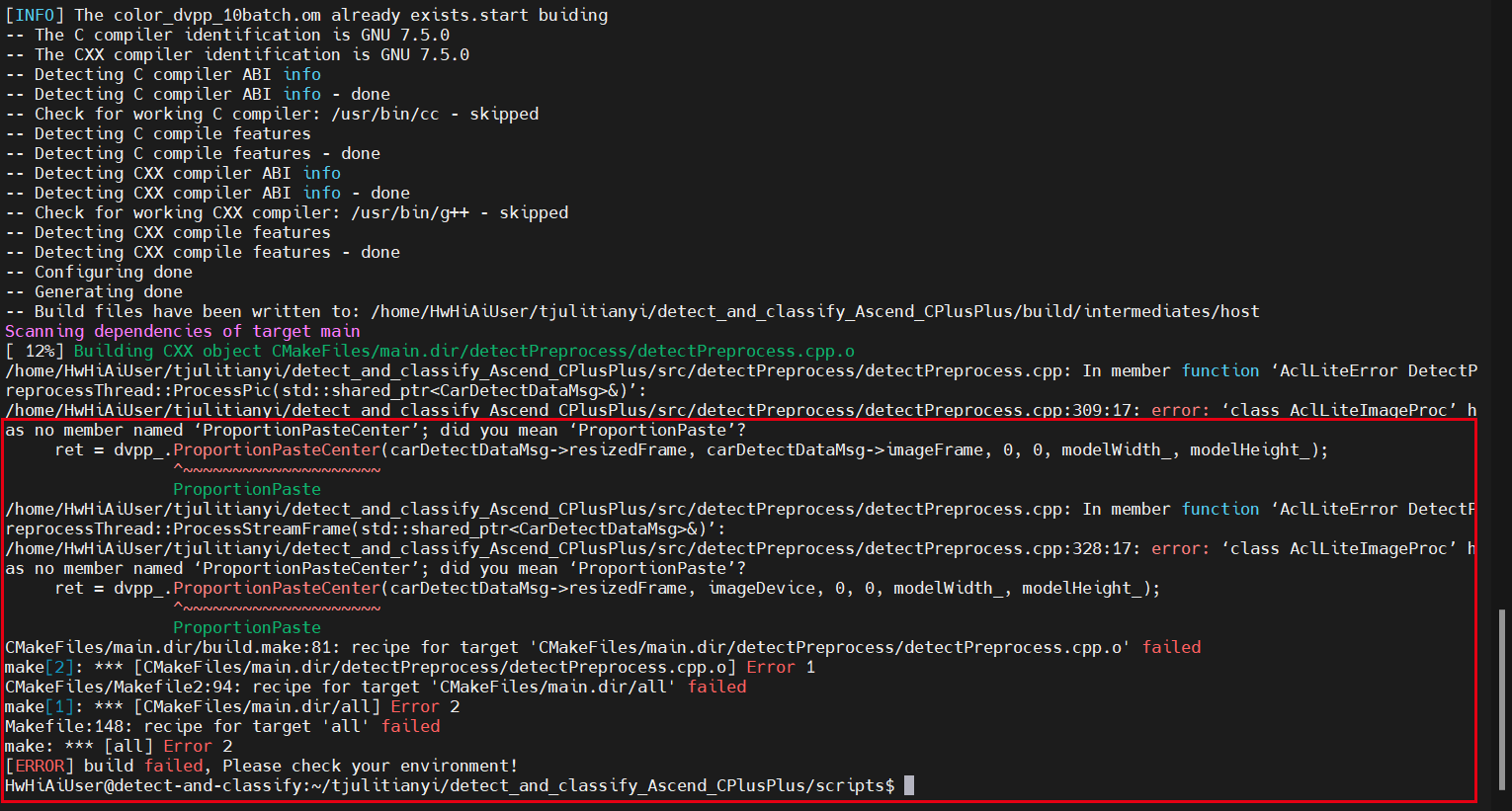Click 'CMakeFiles/Makefile2:94: recipe for target' line
This screenshot has width=1512, height=811.
click(x=376, y=687)
